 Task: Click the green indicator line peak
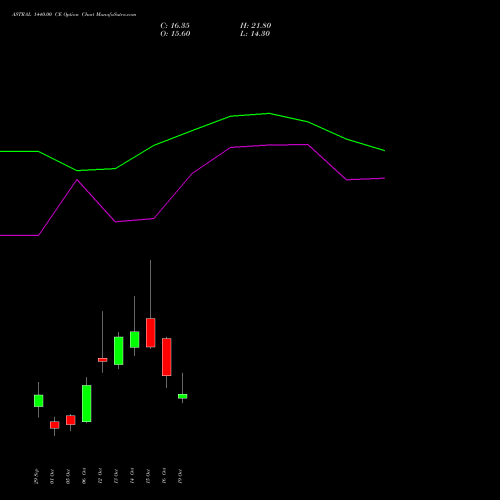click(269, 113)
